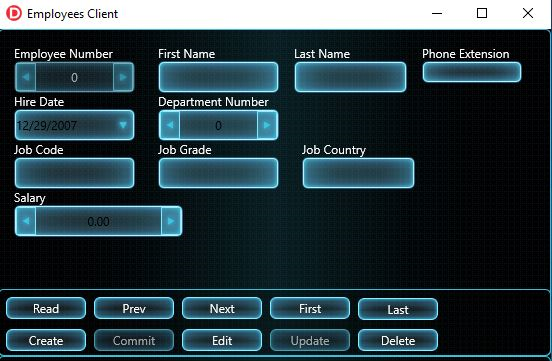This screenshot has width=552, height=361.
Task: Click the Hire Date value 12/29/2007
Action: coord(47,125)
